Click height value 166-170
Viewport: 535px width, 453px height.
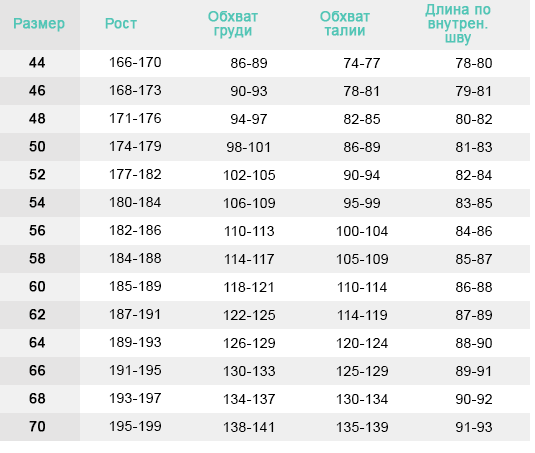point(135,62)
